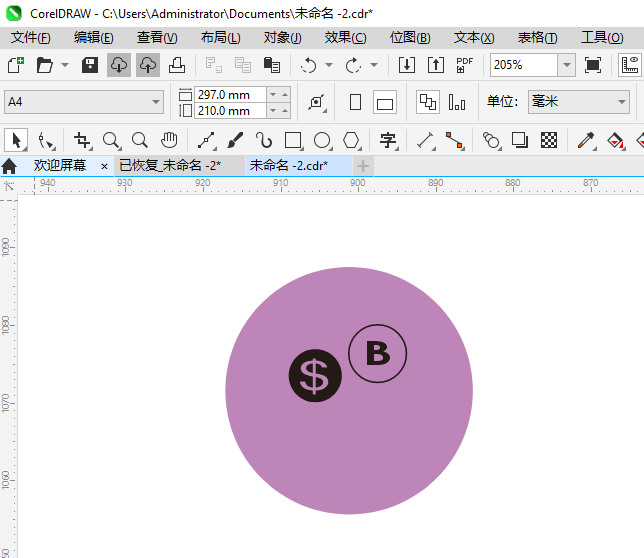This screenshot has height=558, width=644.
Task: Toggle current page layout button
Action: click(x=457, y=102)
